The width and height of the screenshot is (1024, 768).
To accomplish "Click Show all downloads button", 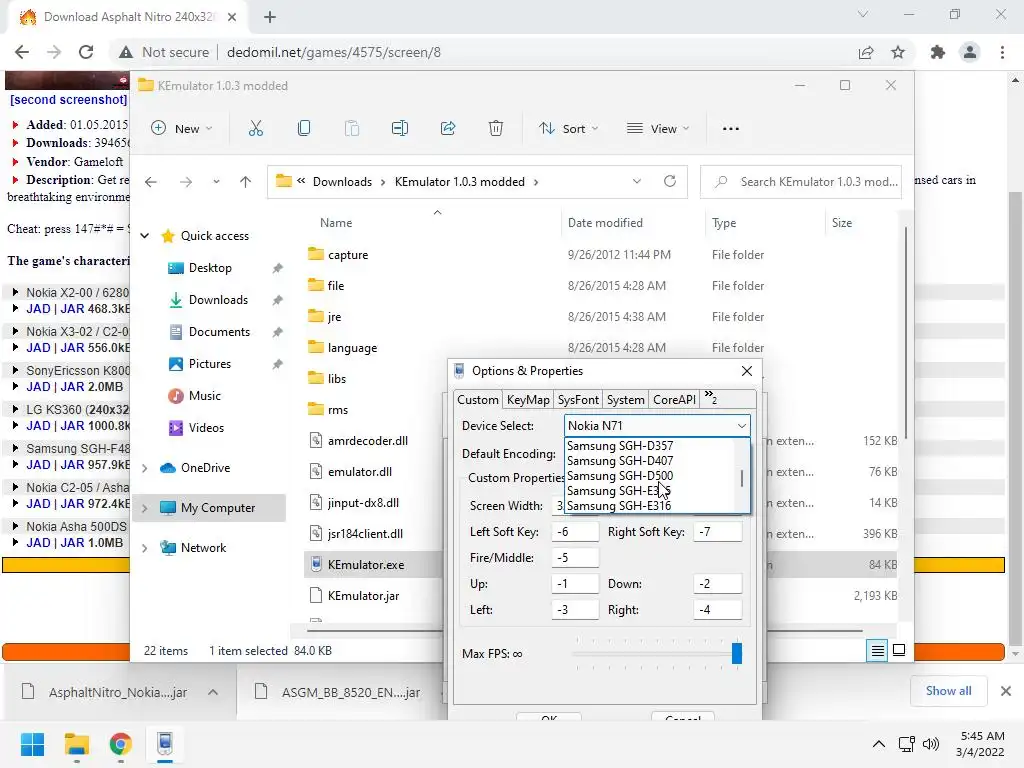I will click(x=948, y=691).
